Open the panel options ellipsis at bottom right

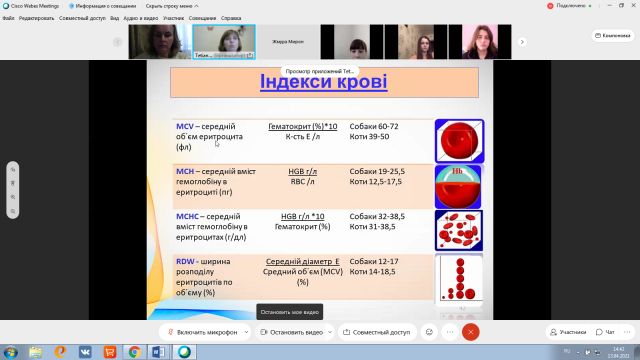point(627,332)
